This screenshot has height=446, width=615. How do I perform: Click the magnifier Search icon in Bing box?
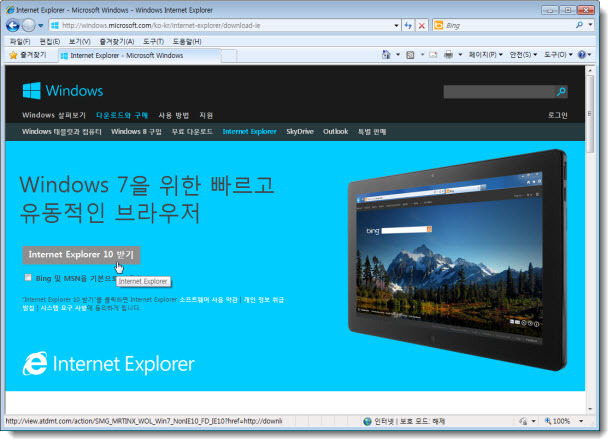(579, 25)
